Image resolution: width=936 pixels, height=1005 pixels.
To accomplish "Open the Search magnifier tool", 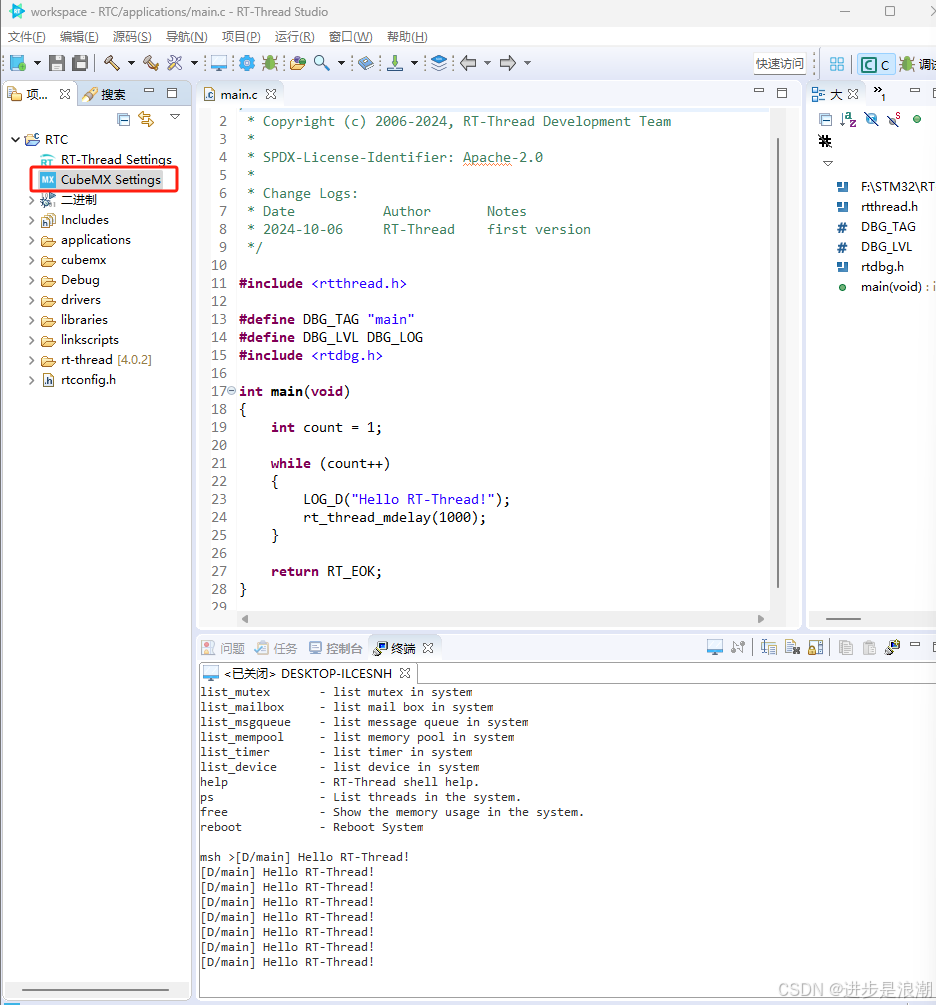I will tap(322, 62).
